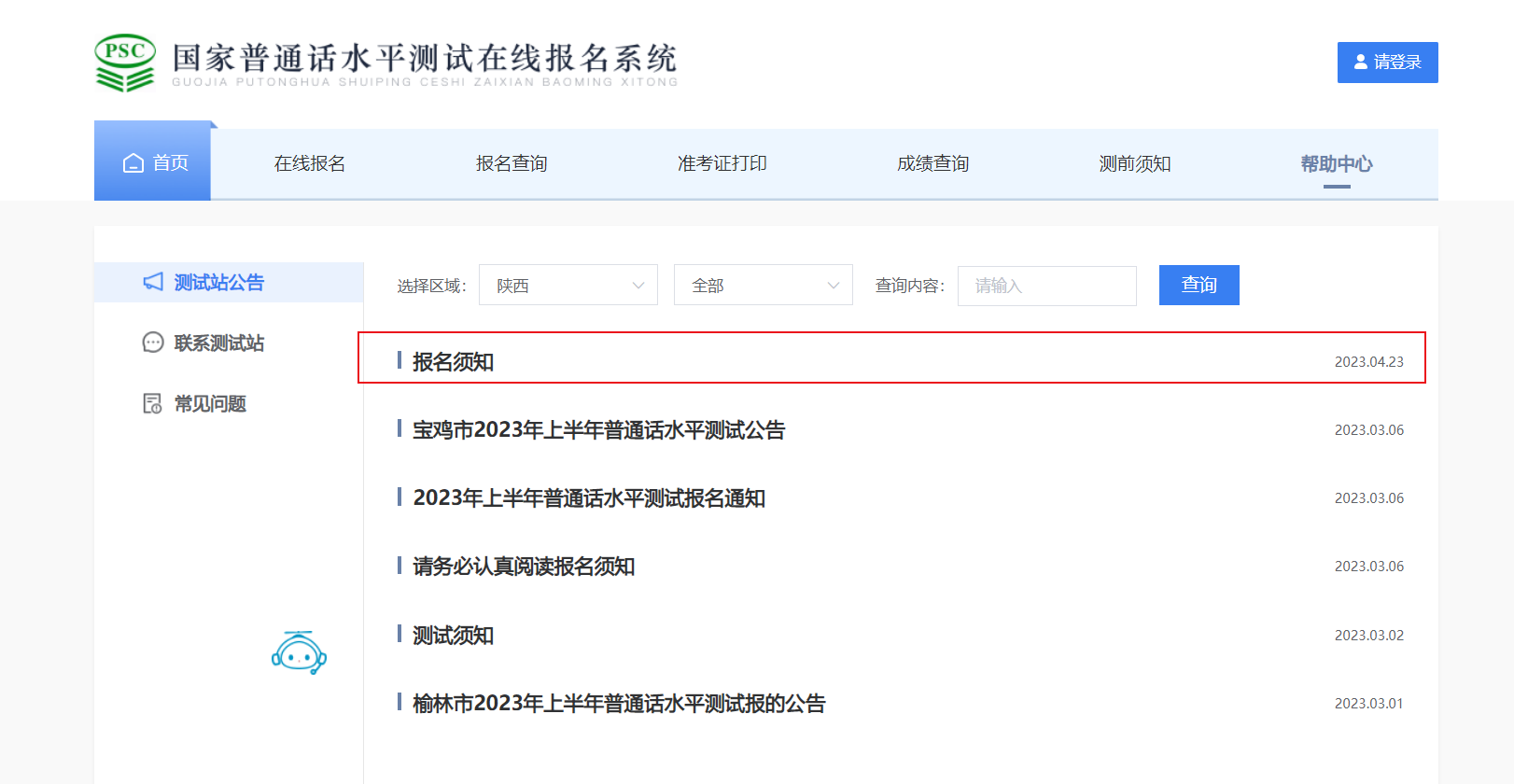
Task: Click the date 2023.03.01
Action: pos(1369,703)
